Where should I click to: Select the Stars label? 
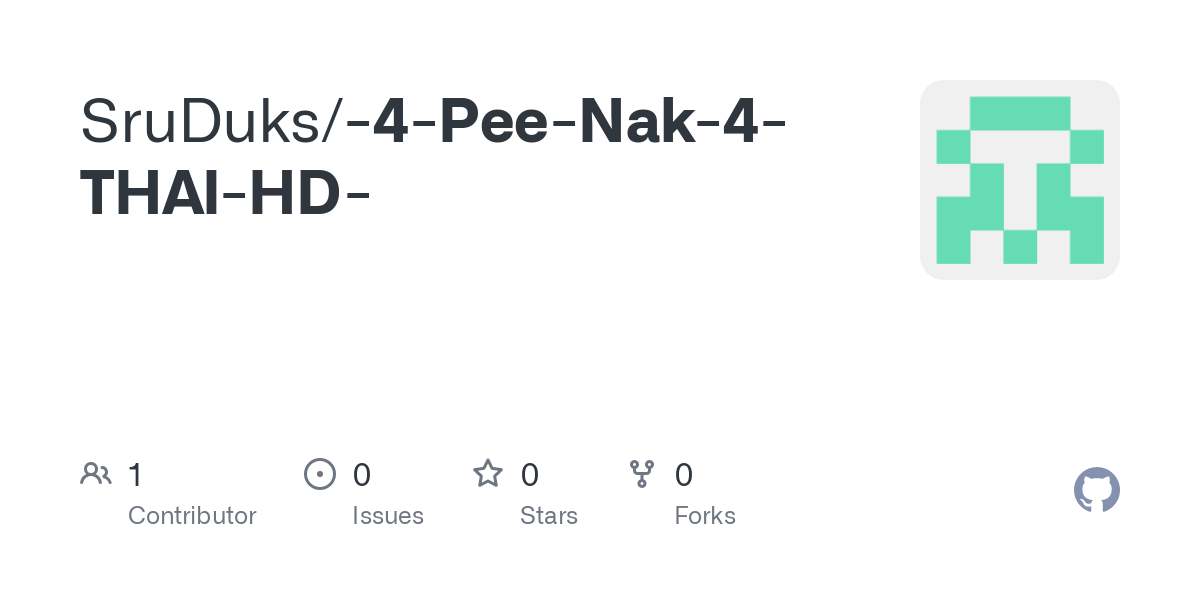(549, 516)
